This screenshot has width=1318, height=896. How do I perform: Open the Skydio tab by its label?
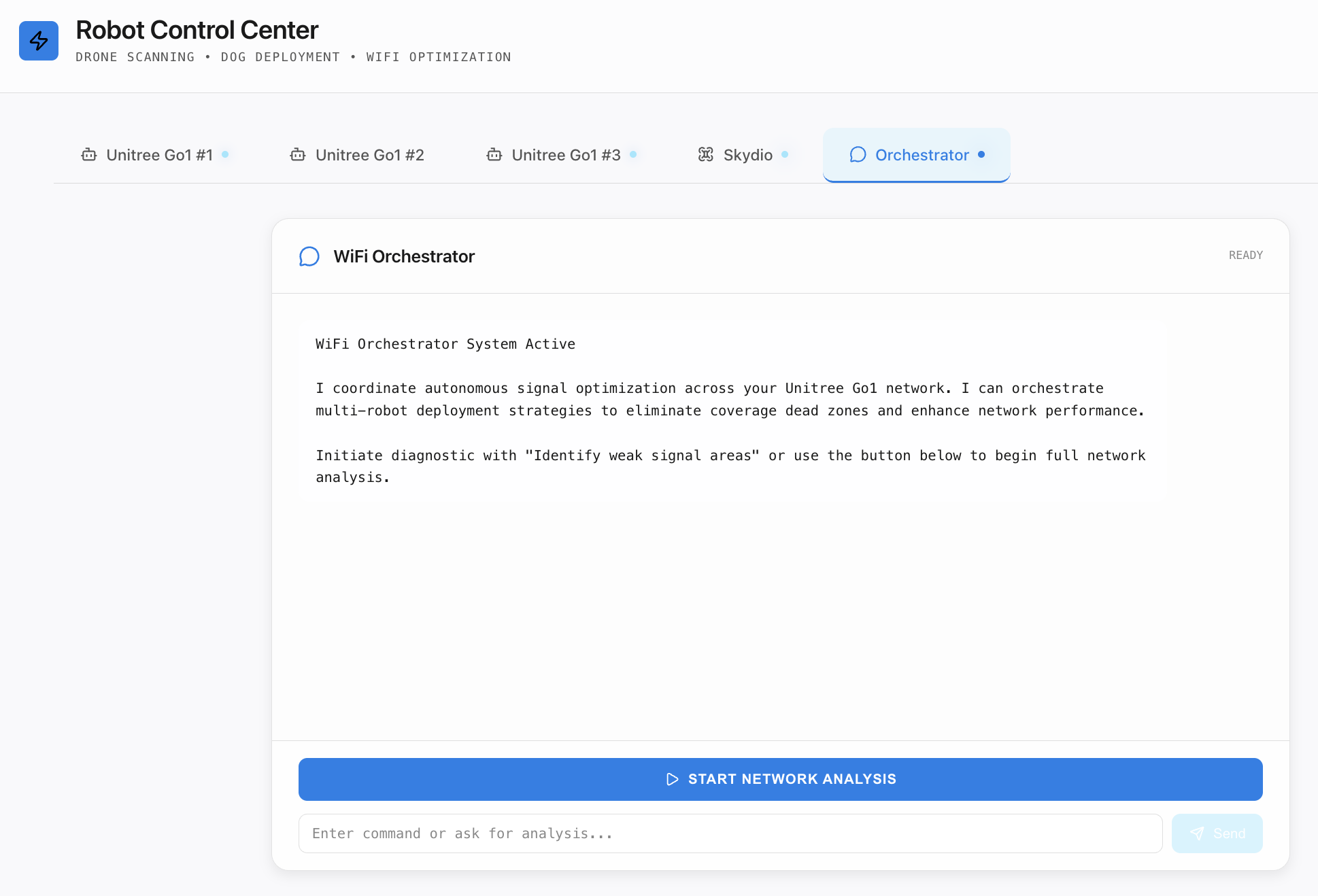tap(747, 155)
